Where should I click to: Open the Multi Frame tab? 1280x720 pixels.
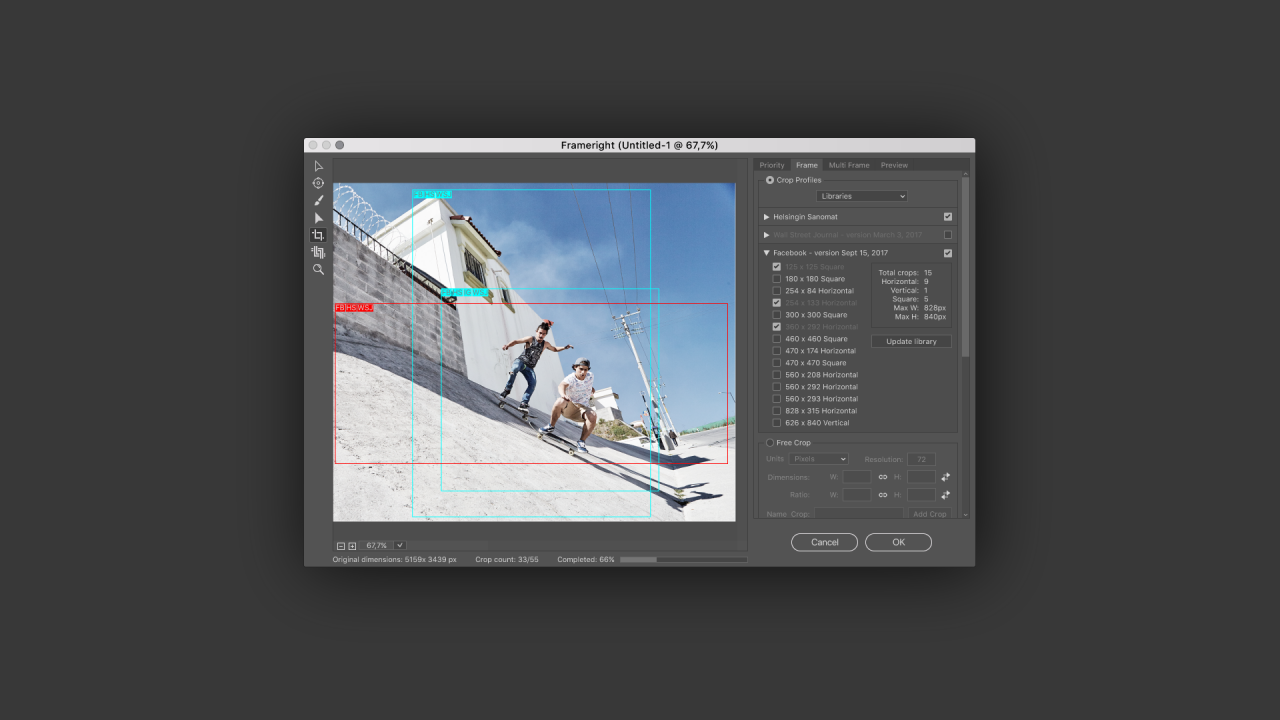[849, 165]
